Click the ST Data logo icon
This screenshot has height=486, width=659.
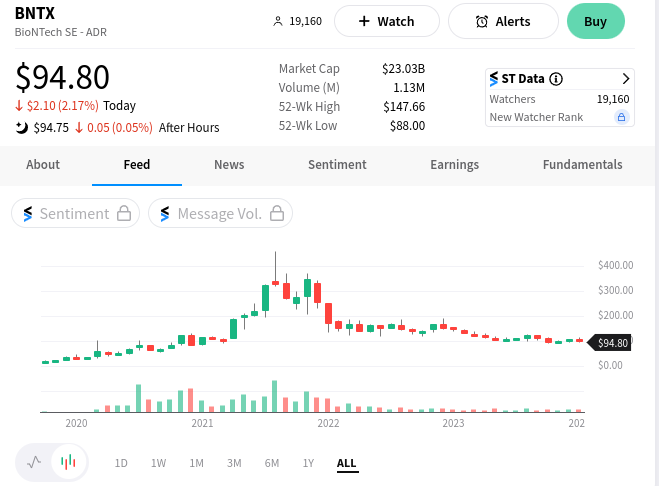pos(493,79)
